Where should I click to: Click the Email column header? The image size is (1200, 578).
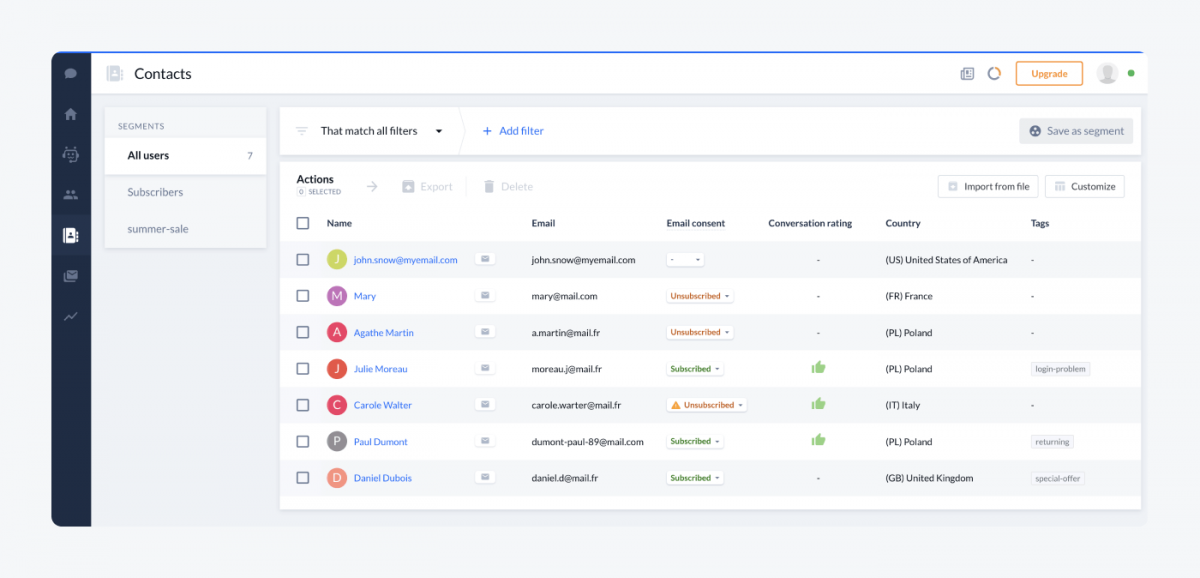coord(543,223)
